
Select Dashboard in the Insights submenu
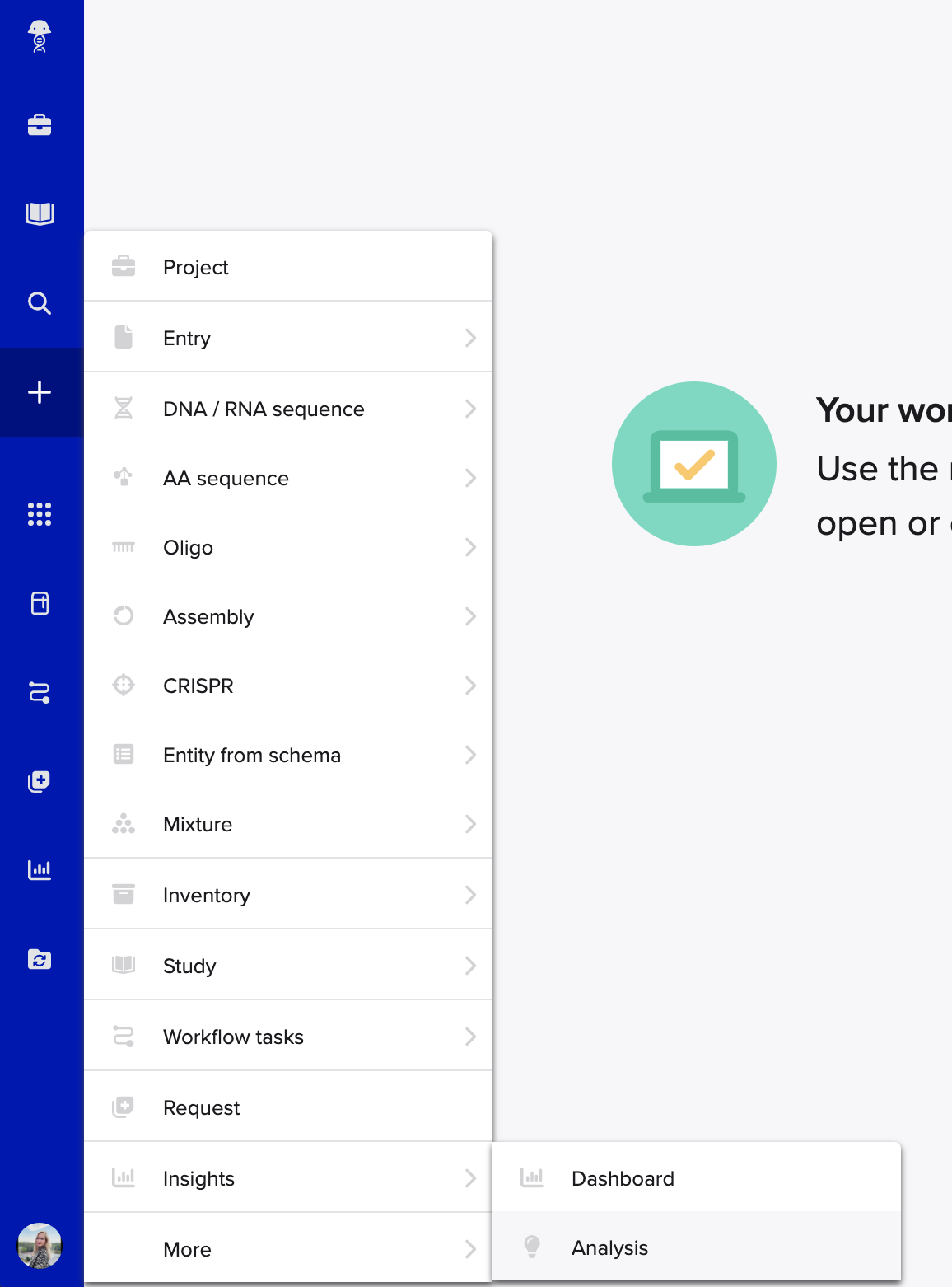[x=623, y=1178]
